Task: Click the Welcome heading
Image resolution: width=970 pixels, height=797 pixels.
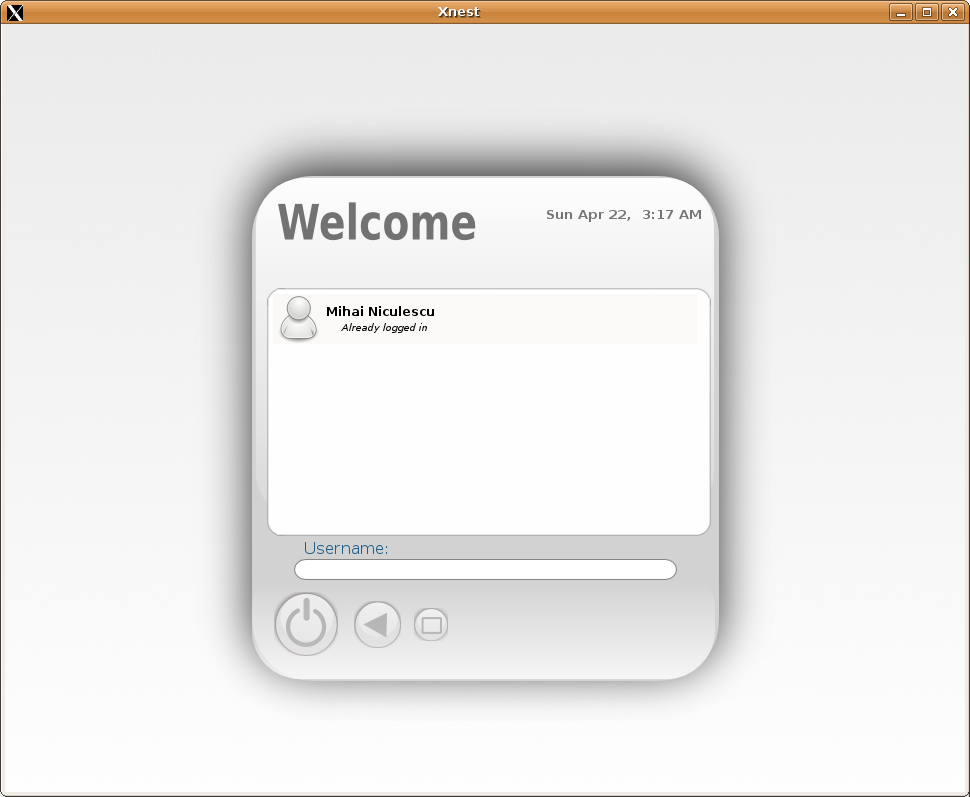Action: click(x=377, y=222)
